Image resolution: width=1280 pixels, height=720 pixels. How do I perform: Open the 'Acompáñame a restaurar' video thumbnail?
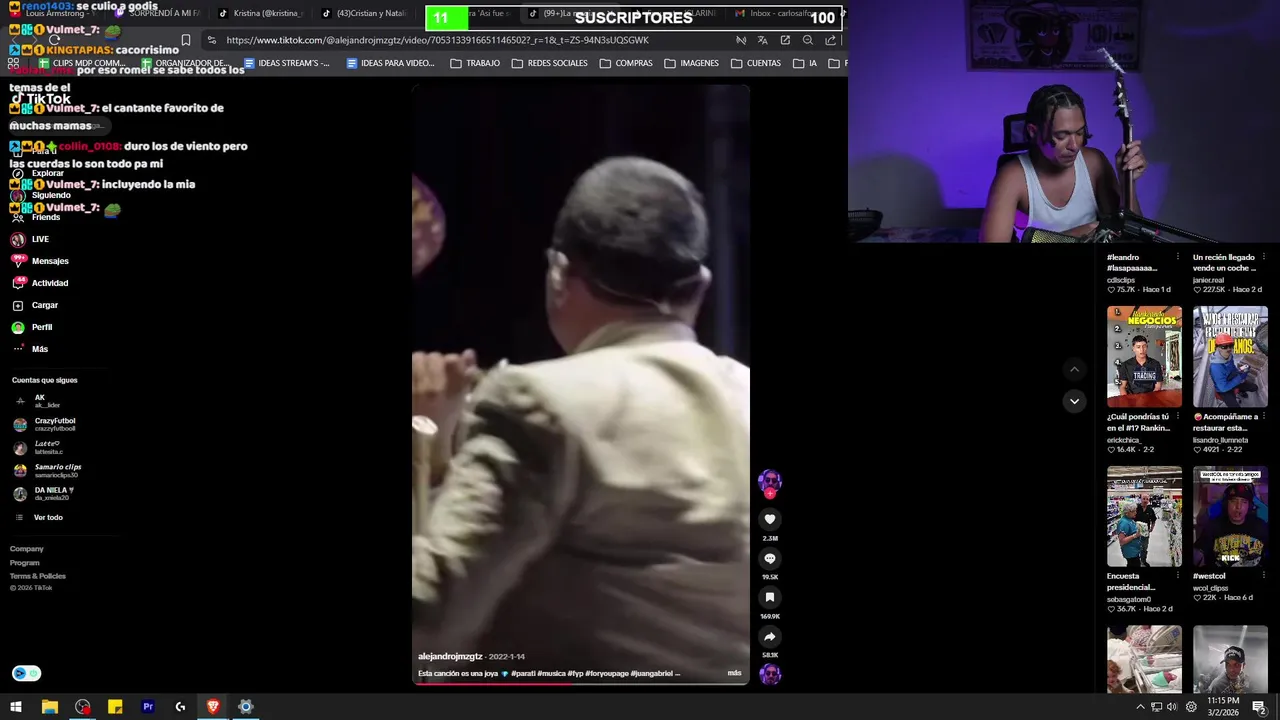tap(1230, 356)
